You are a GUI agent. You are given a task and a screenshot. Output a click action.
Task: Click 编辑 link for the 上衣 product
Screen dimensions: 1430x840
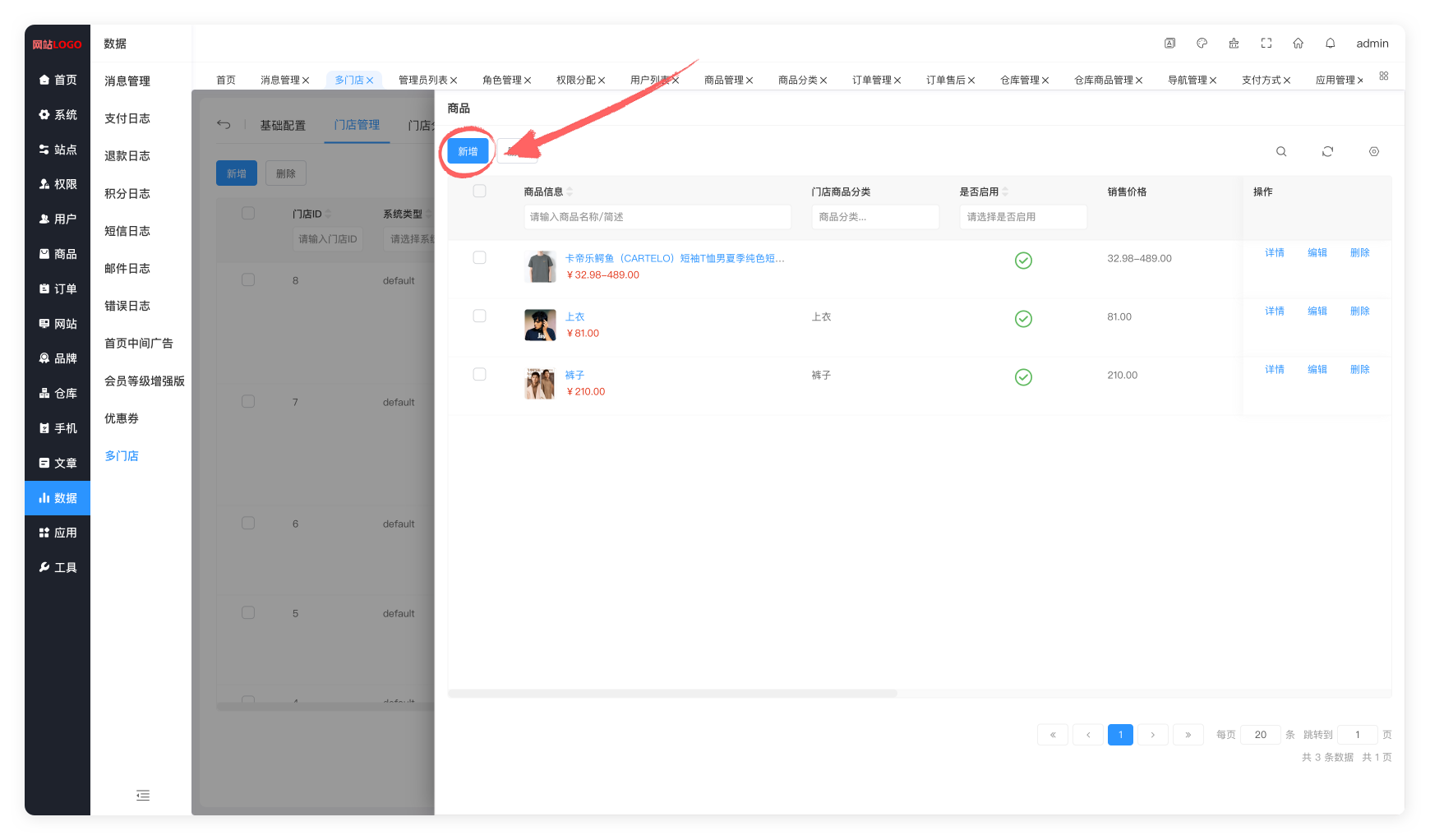pos(1317,312)
